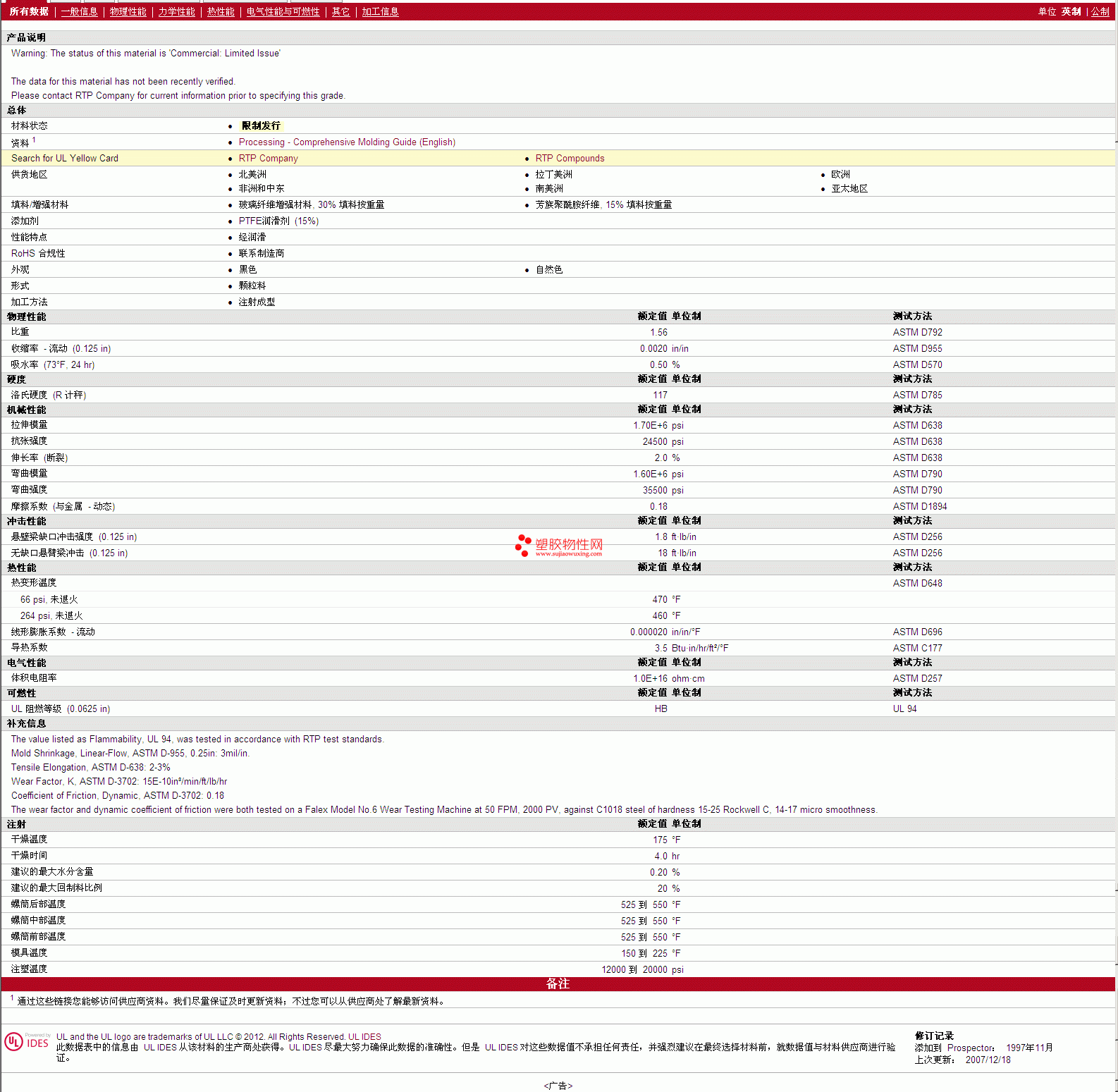Click the 北美洲 availability item
This screenshot has width=1118, height=1092.
[252, 174]
